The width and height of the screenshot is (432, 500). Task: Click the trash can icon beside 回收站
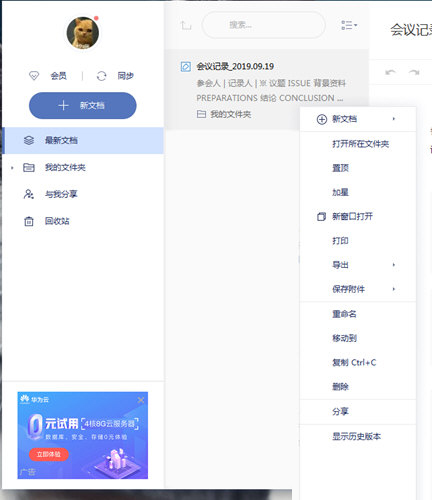coord(29,221)
